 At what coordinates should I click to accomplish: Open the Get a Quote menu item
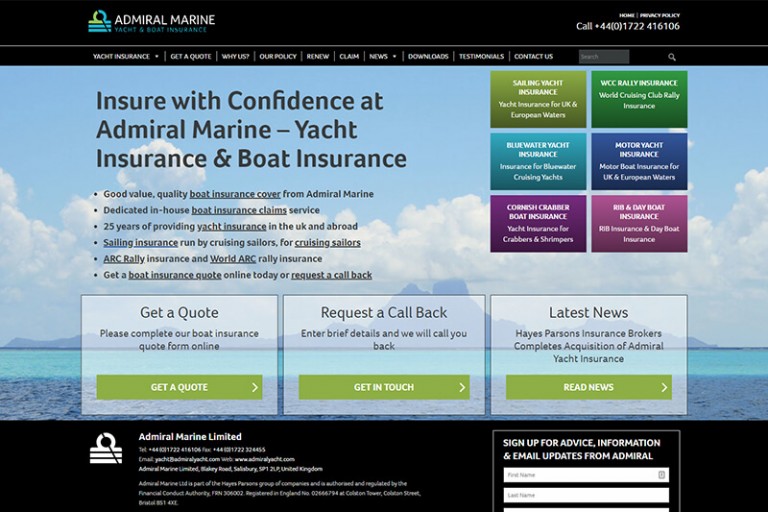[191, 56]
